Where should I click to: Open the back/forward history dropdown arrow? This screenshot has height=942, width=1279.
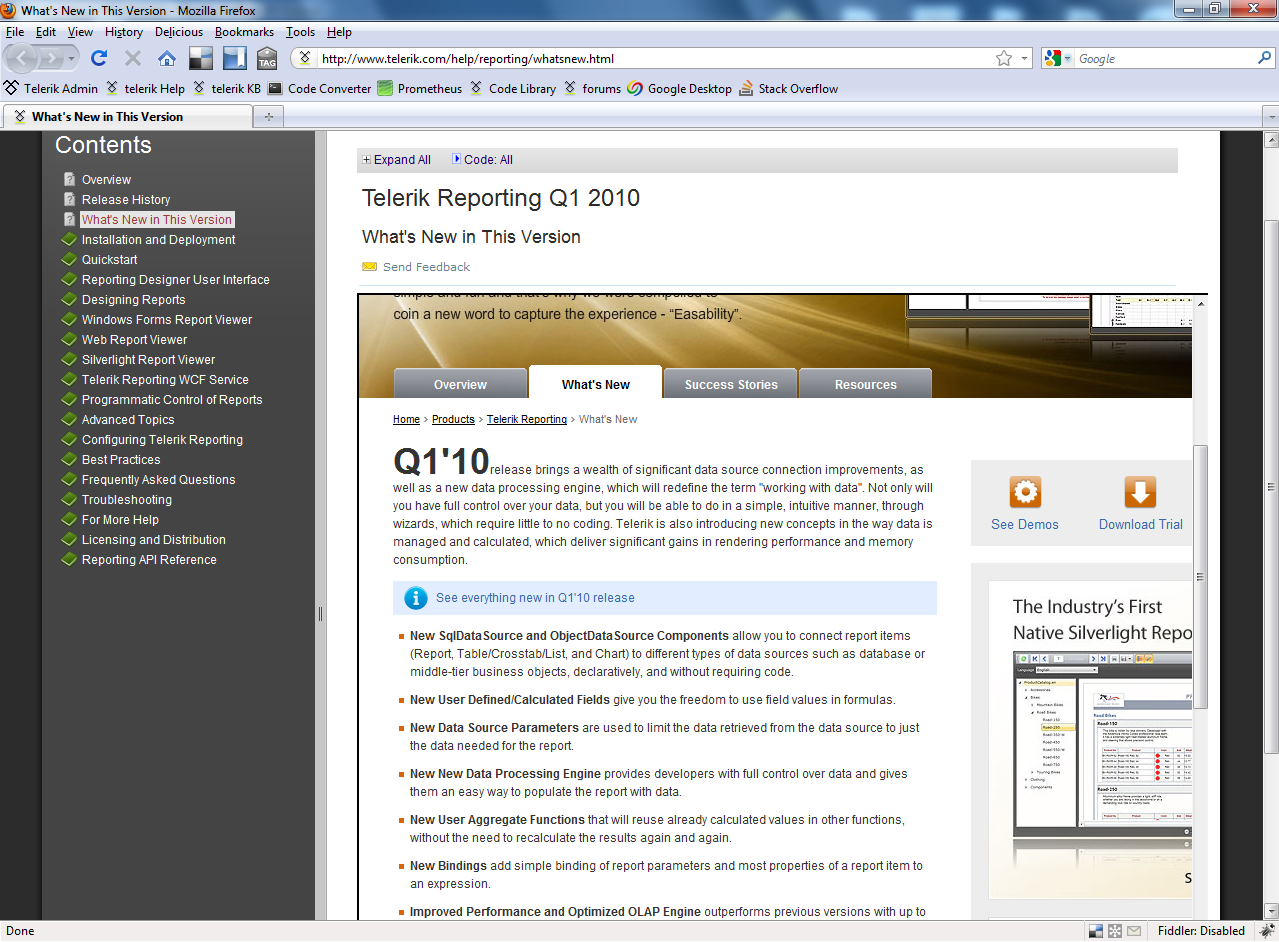(x=71, y=59)
